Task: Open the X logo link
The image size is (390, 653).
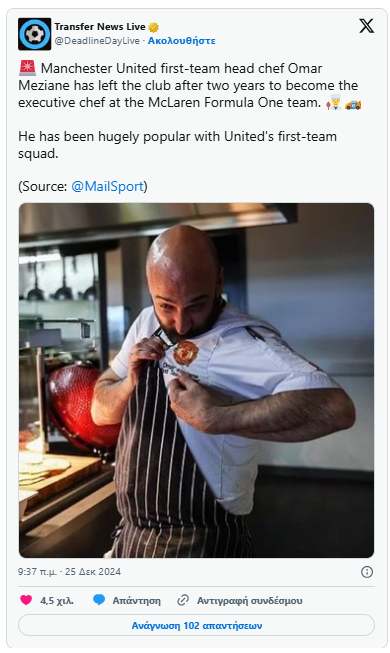Action: 366,26
